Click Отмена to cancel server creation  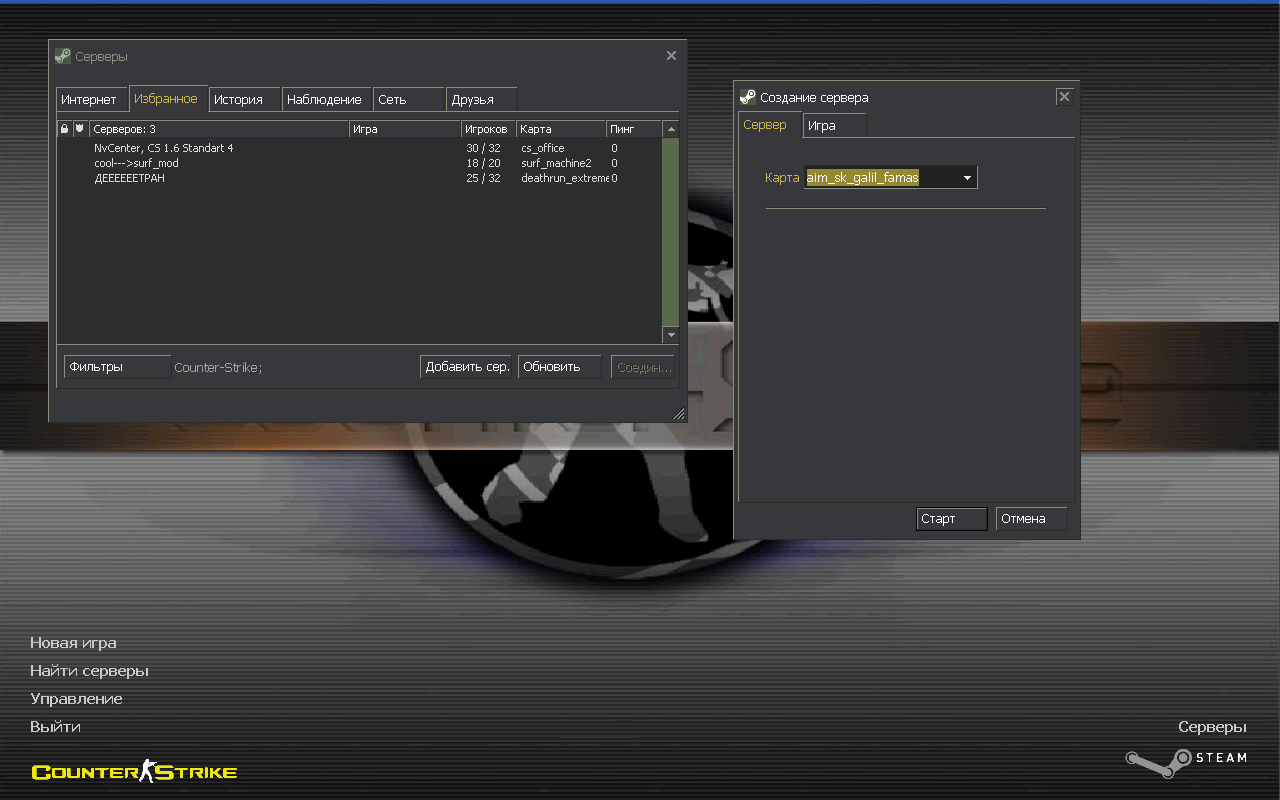tap(1031, 519)
